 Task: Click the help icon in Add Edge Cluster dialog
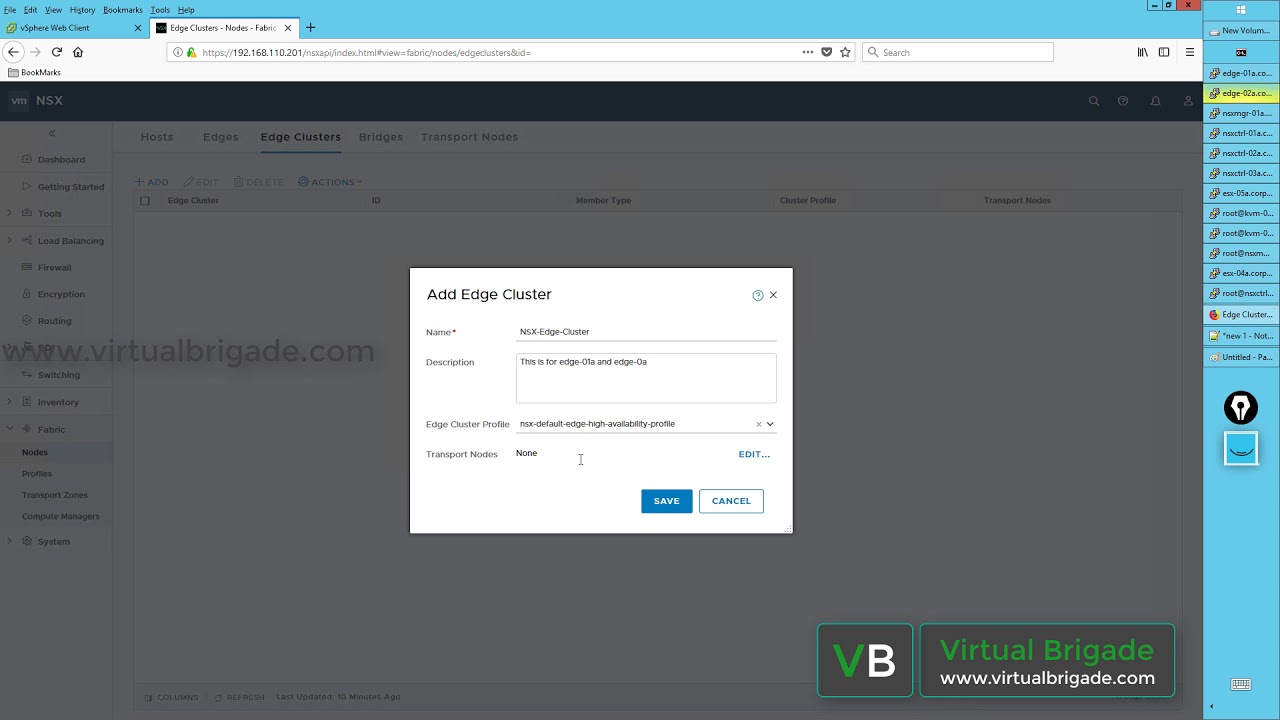757,295
